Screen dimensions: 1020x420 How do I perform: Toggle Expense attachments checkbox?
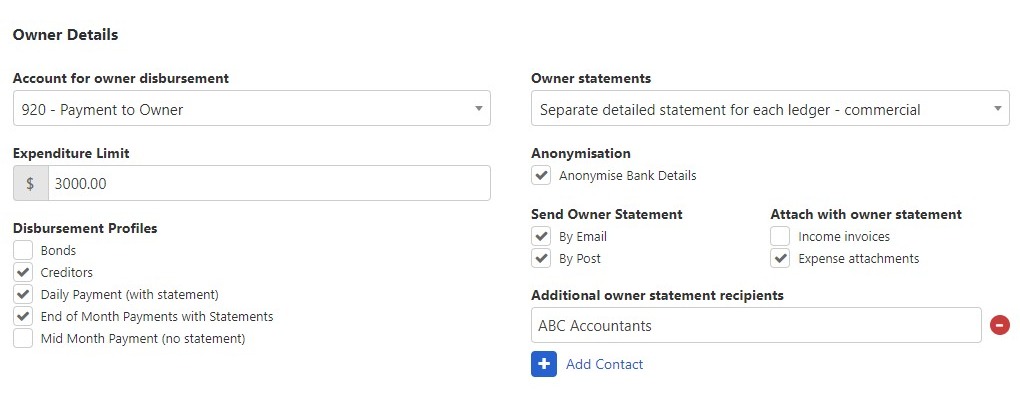pyautogui.click(x=780, y=259)
